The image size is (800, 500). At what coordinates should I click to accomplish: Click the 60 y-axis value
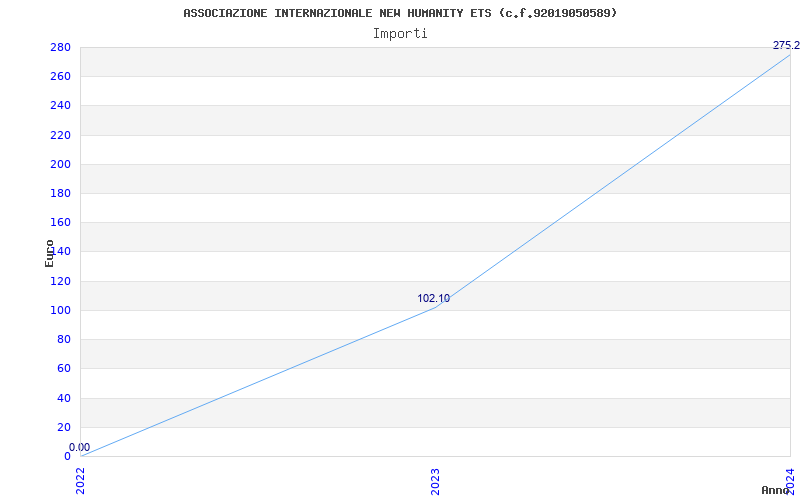[63, 368]
